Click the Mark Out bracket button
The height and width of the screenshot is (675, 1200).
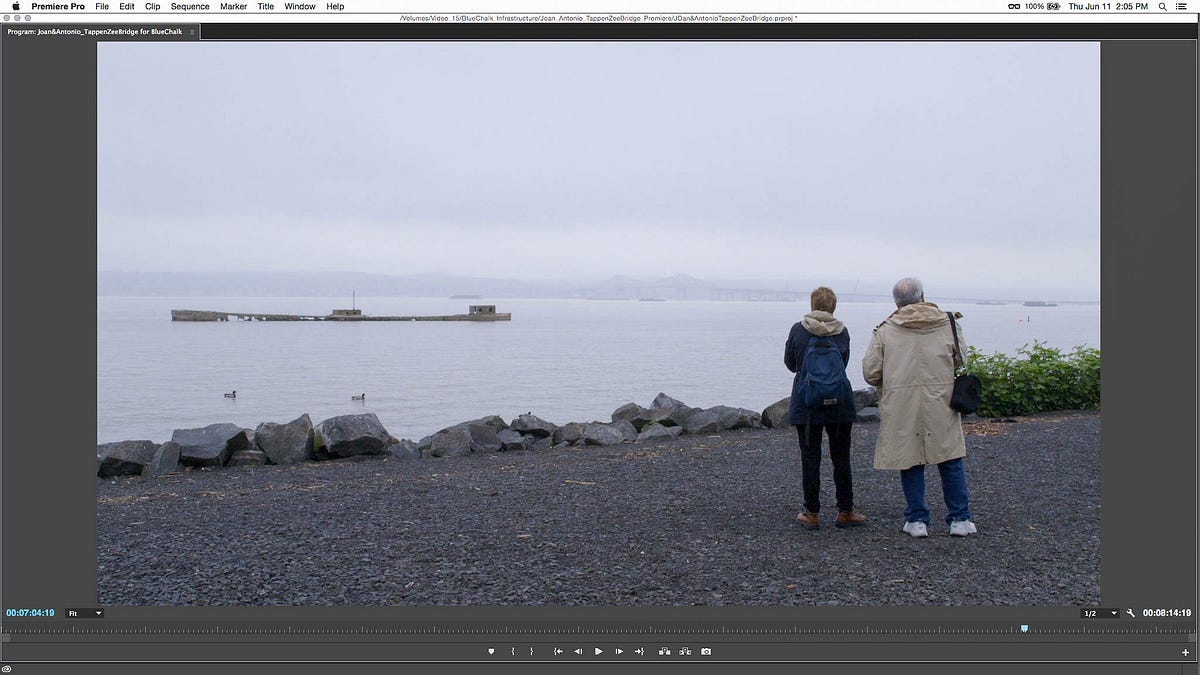click(531, 651)
